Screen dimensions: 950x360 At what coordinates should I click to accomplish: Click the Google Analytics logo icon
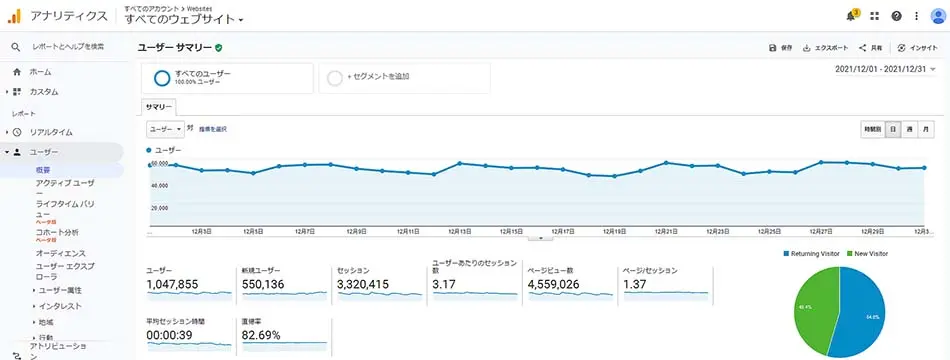[14, 16]
